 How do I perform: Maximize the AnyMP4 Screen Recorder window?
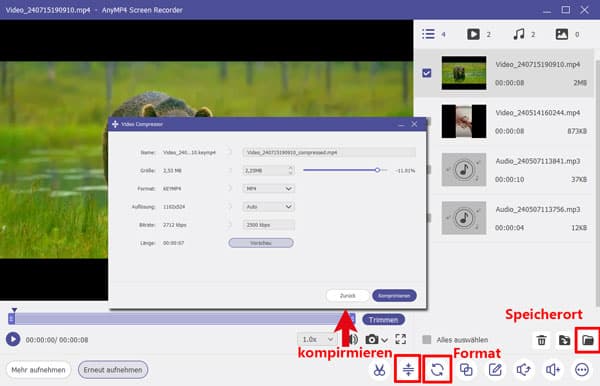[566, 10]
